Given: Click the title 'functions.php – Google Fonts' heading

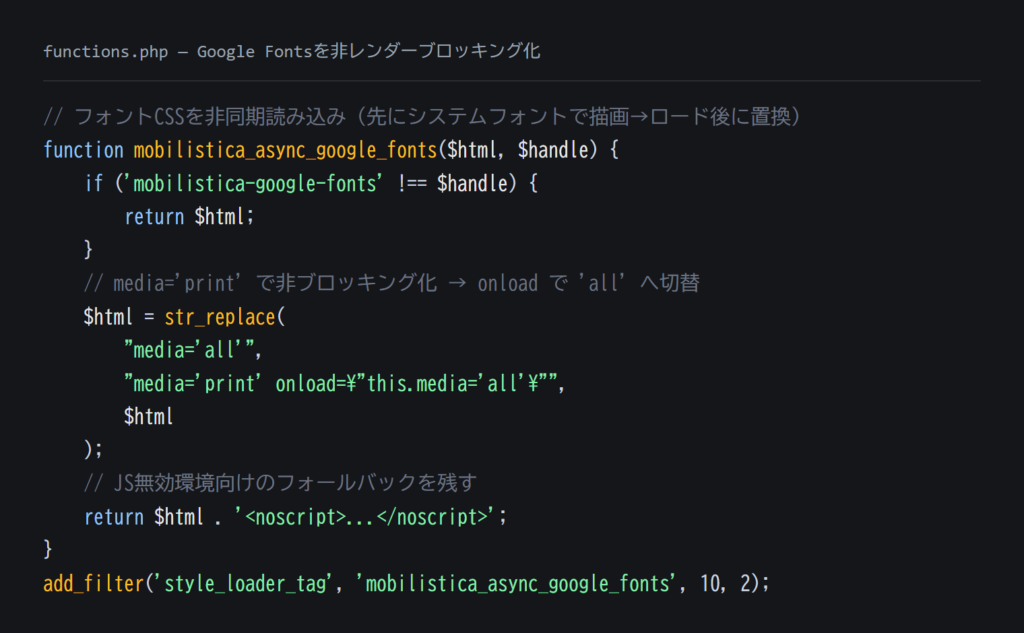Looking at the screenshot, I should [292, 51].
